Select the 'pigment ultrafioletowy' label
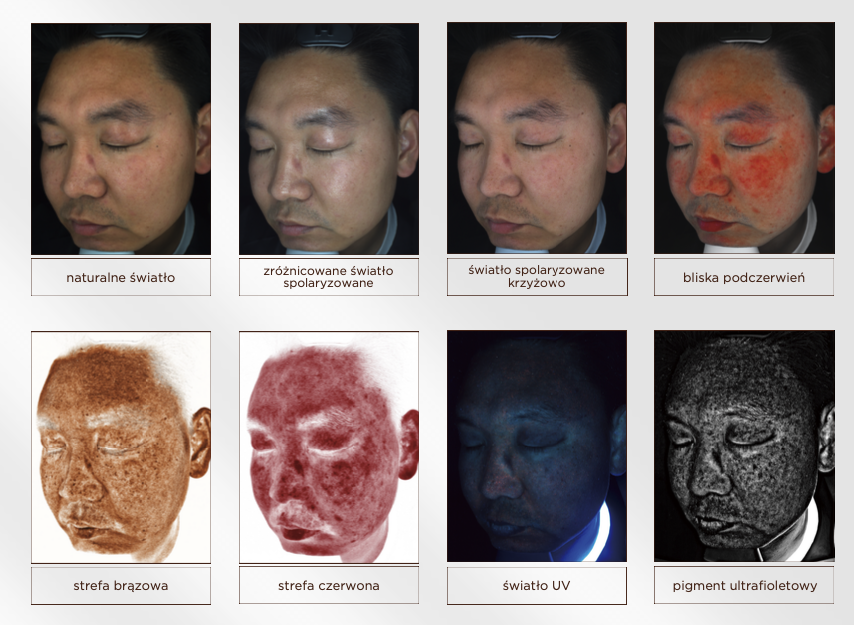The height and width of the screenshot is (625, 854). [x=743, y=586]
